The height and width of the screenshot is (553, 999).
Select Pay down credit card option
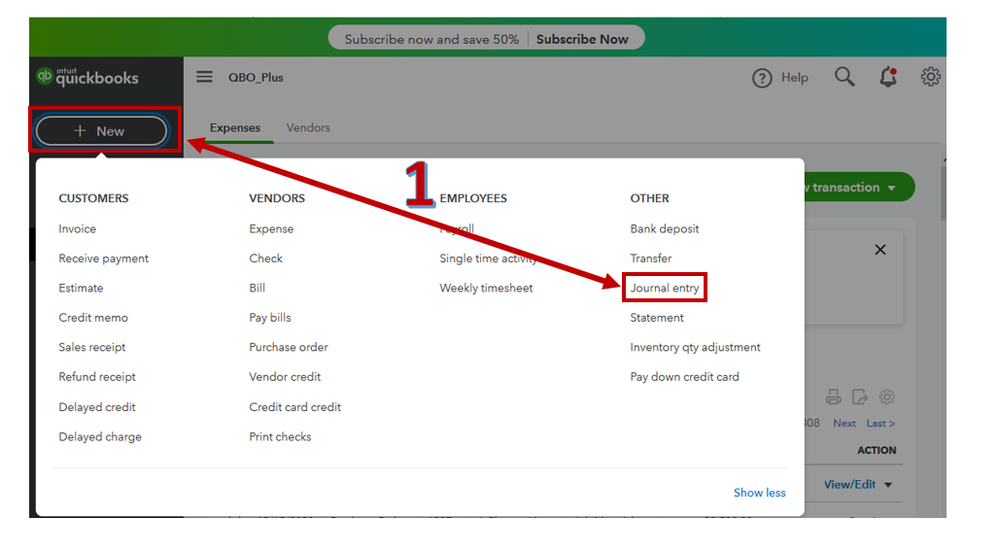pyautogui.click(x=684, y=377)
